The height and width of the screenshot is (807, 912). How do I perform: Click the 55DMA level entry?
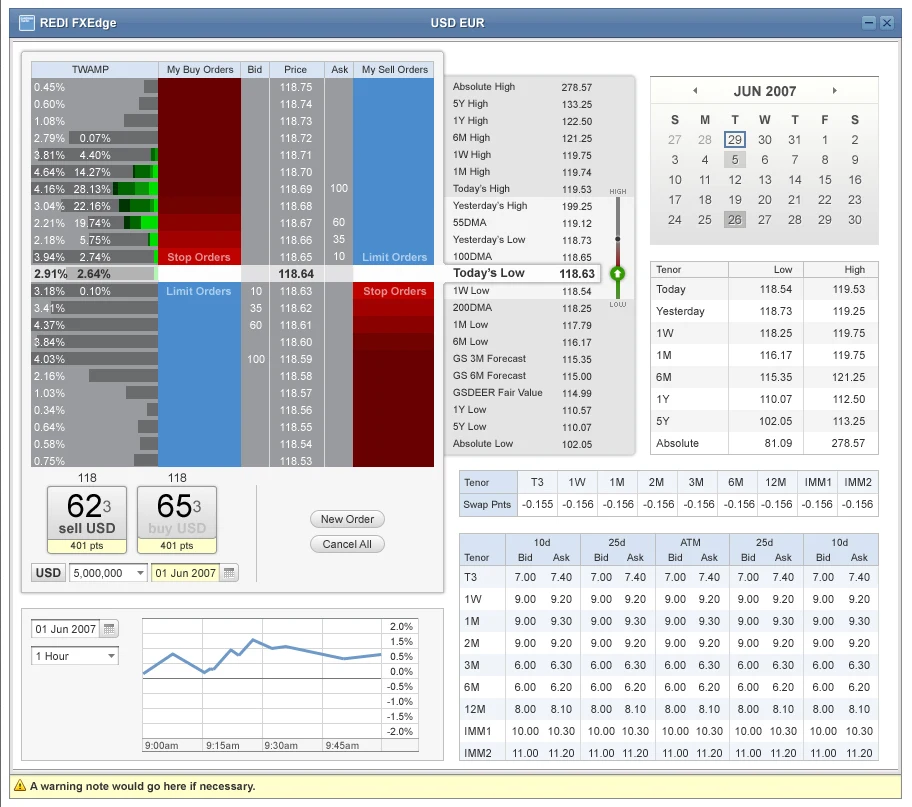[522, 223]
